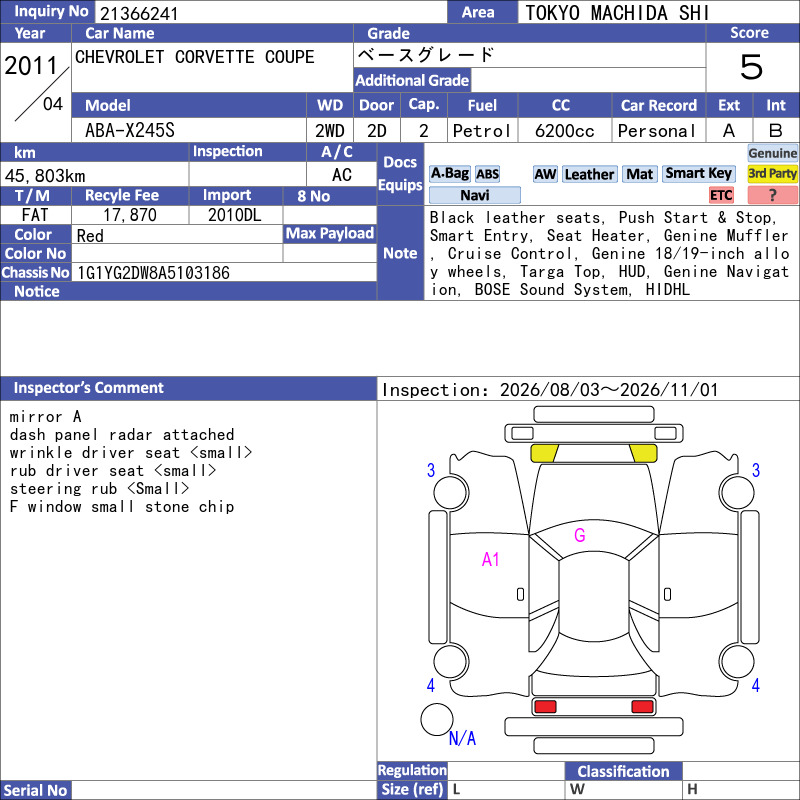Click 'rub driver seat' comment line
The width and height of the screenshot is (800, 800).
tap(113, 470)
